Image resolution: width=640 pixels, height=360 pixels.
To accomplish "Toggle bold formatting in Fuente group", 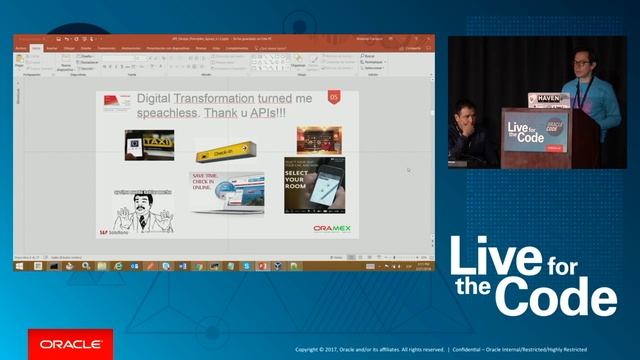I will pyautogui.click(x=104, y=66).
